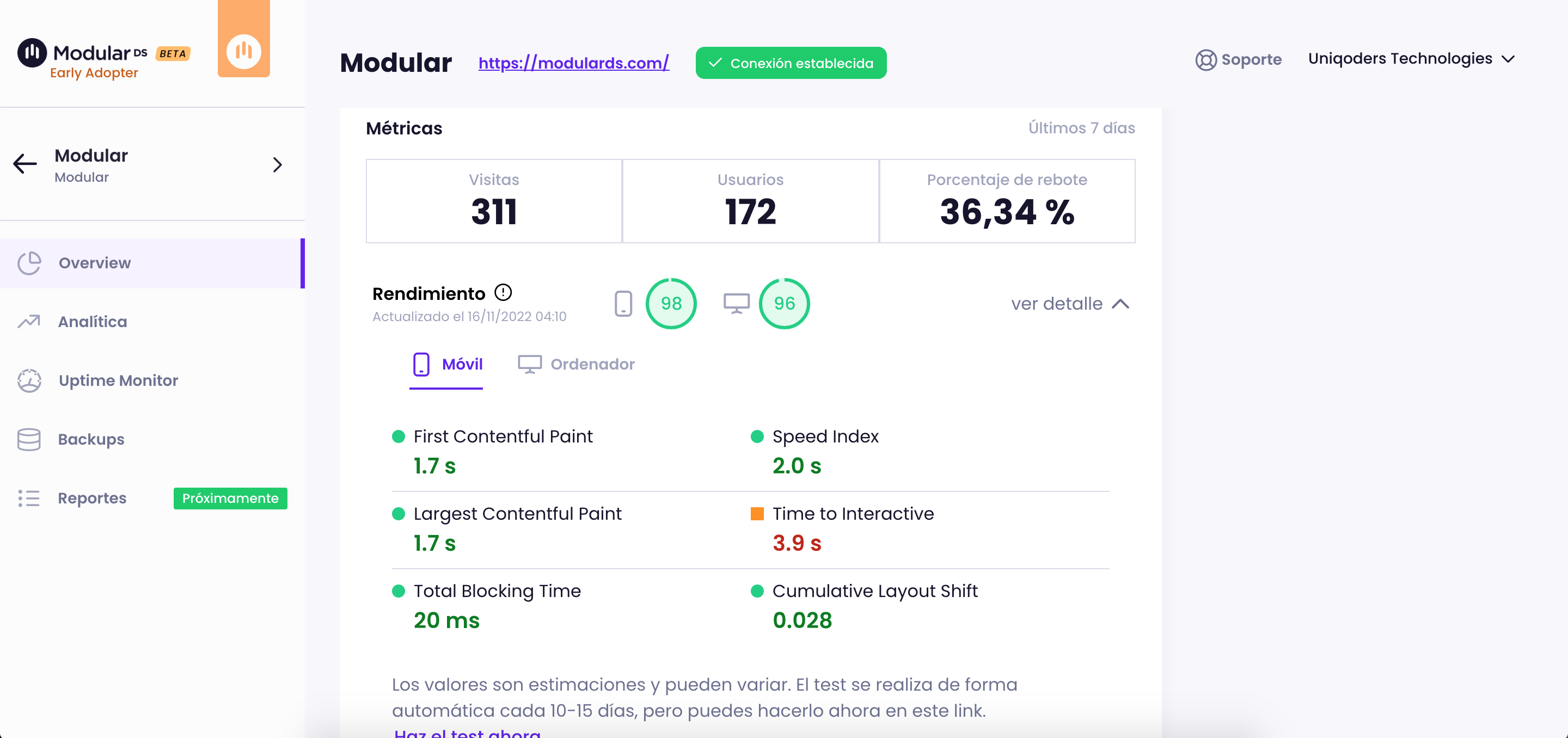Click the Métricas heading
1568x738 pixels.
pyautogui.click(x=404, y=128)
